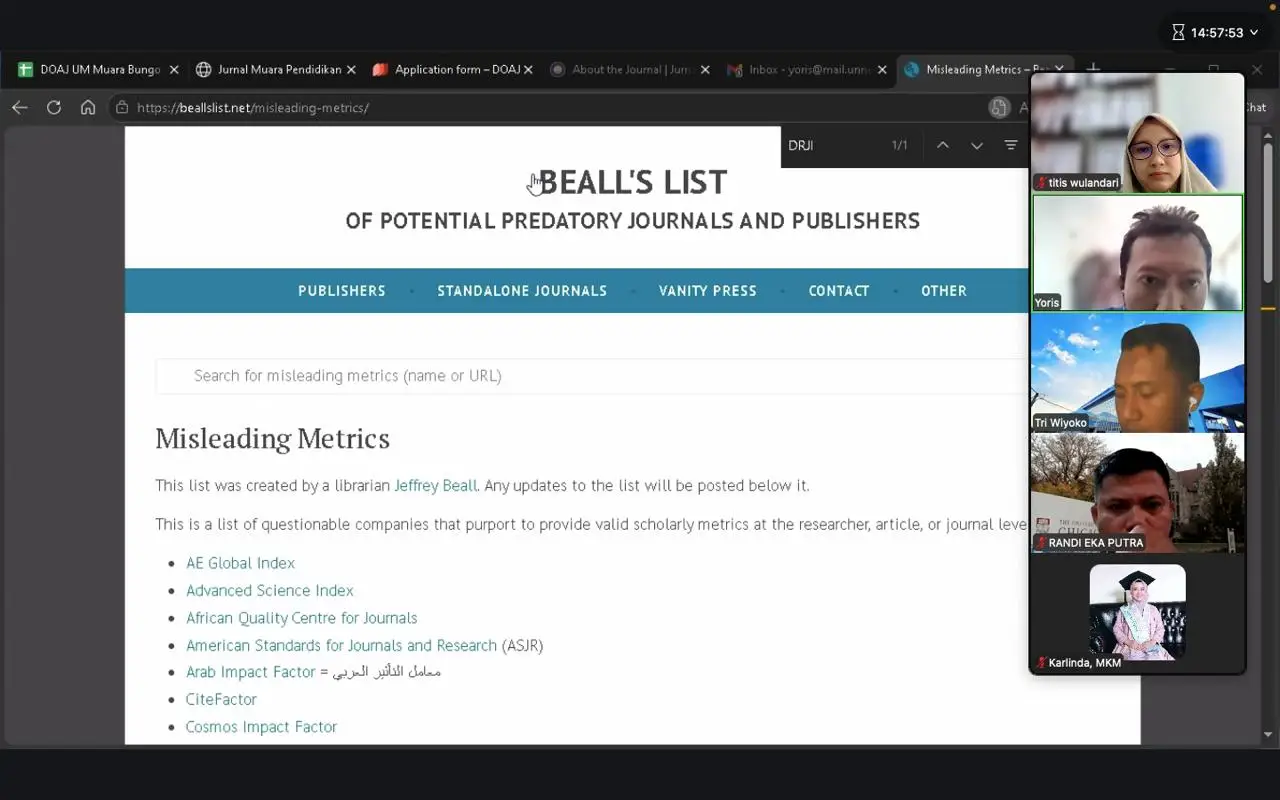Select Yoris's video thumbnail

point(1138,253)
